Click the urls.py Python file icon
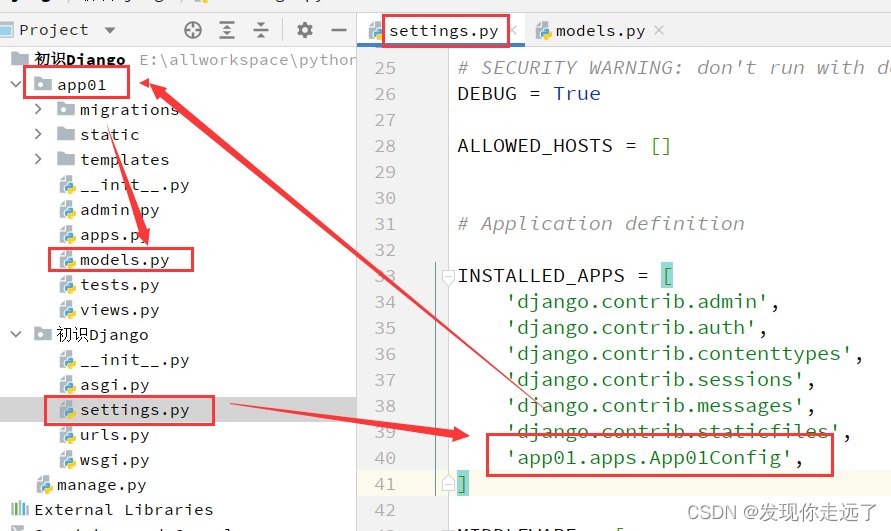 [68, 435]
